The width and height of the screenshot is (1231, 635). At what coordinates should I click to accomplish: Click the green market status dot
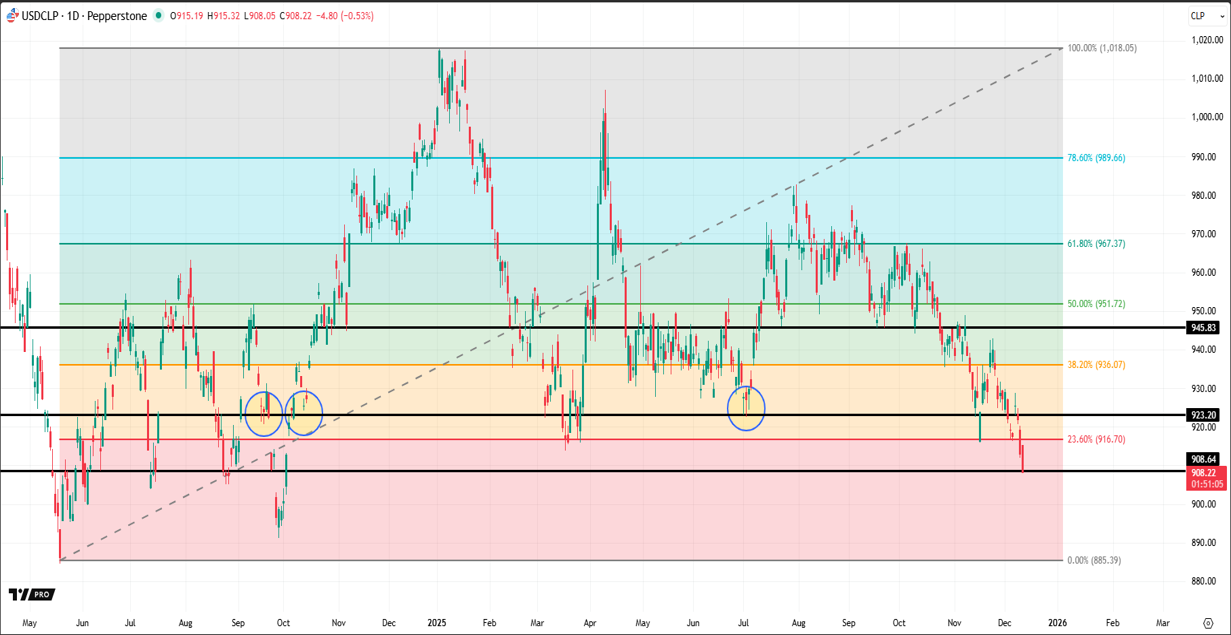(x=159, y=15)
